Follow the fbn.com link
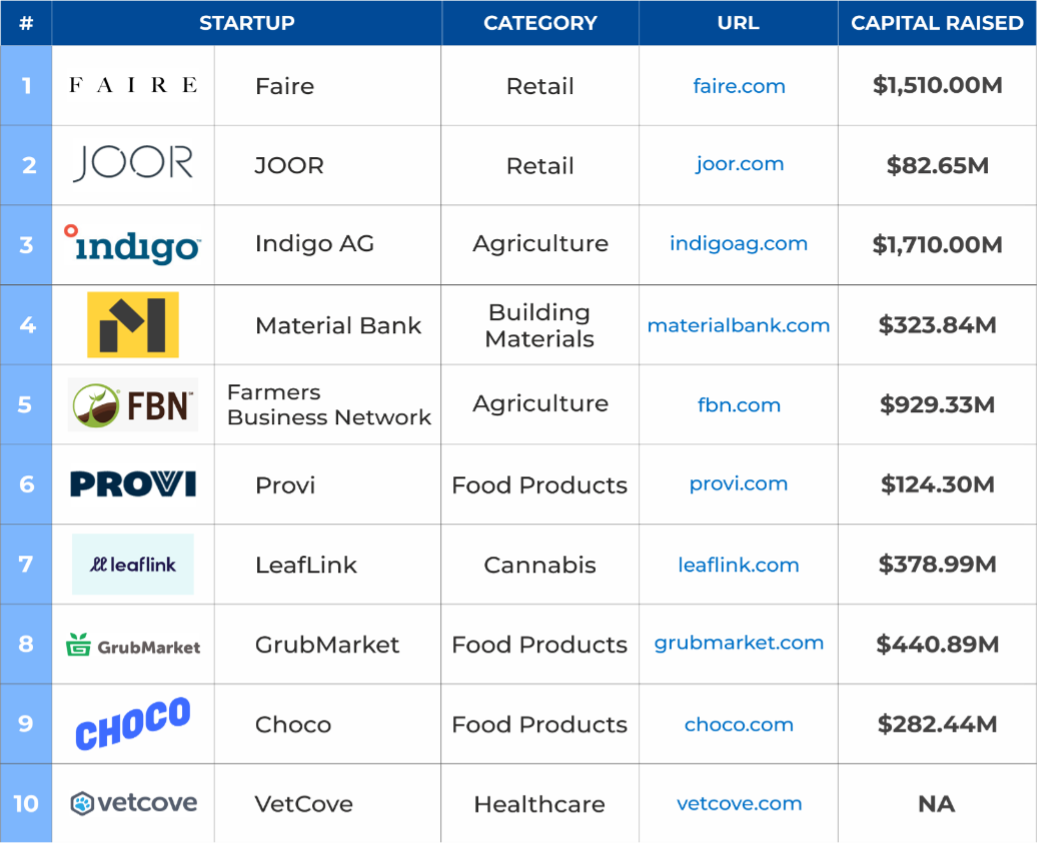This screenshot has width=1041, height=846. 739,405
